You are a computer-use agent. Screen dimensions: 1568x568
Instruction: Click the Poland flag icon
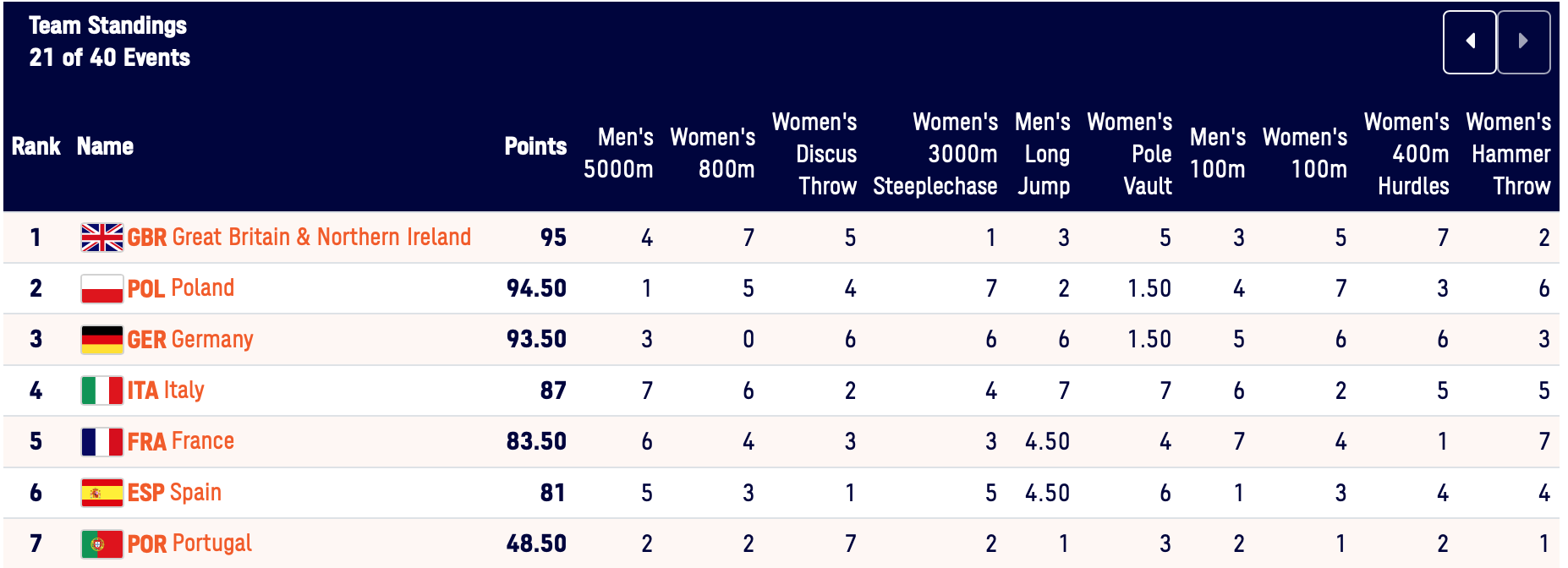click(101, 289)
